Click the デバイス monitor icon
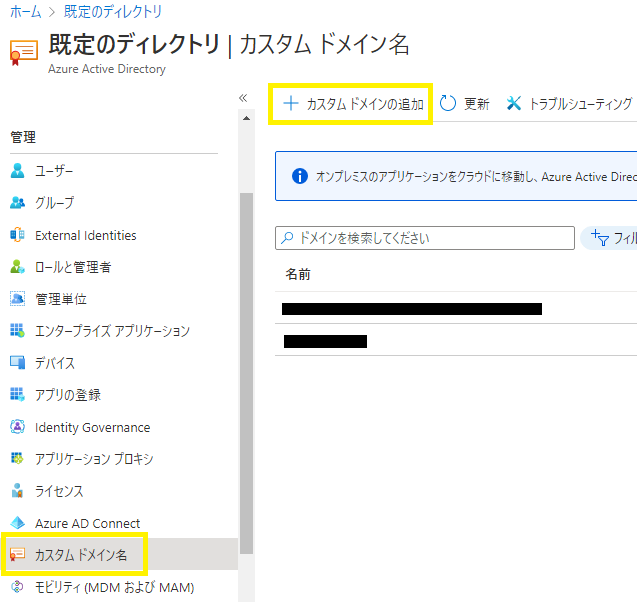Image resolution: width=637 pixels, height=602 pixels. pos(17,362)
